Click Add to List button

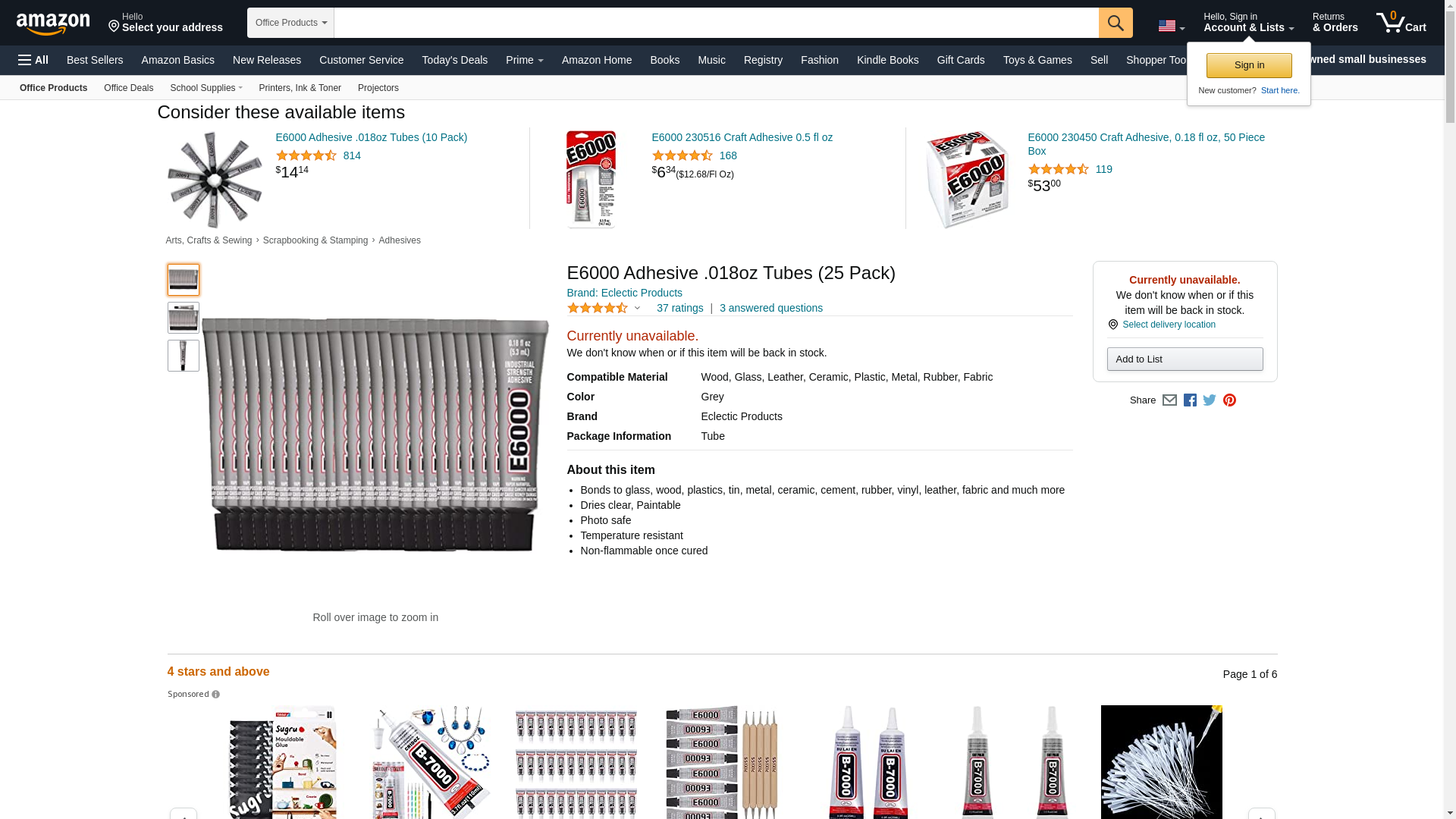click(x=1185, y=359)
